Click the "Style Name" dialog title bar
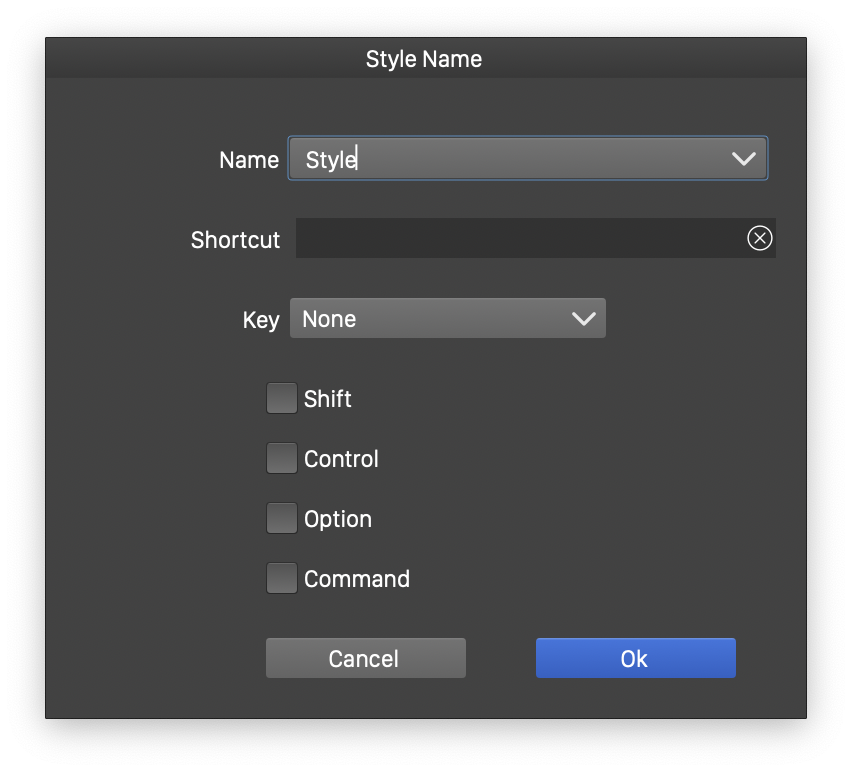This screenshot has width=852, height=772. [424, 59]
